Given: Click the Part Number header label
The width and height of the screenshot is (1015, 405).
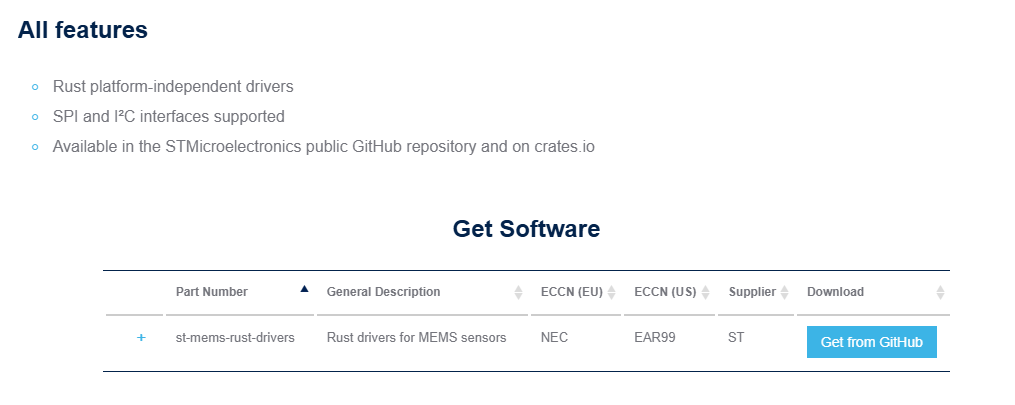Looking at the screenshot, I should 212,292.
